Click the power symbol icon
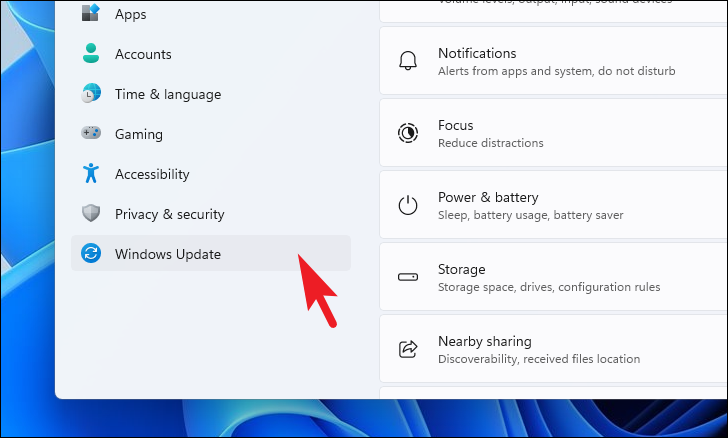Viewport: 728px width, 438px height. point(408,205)
